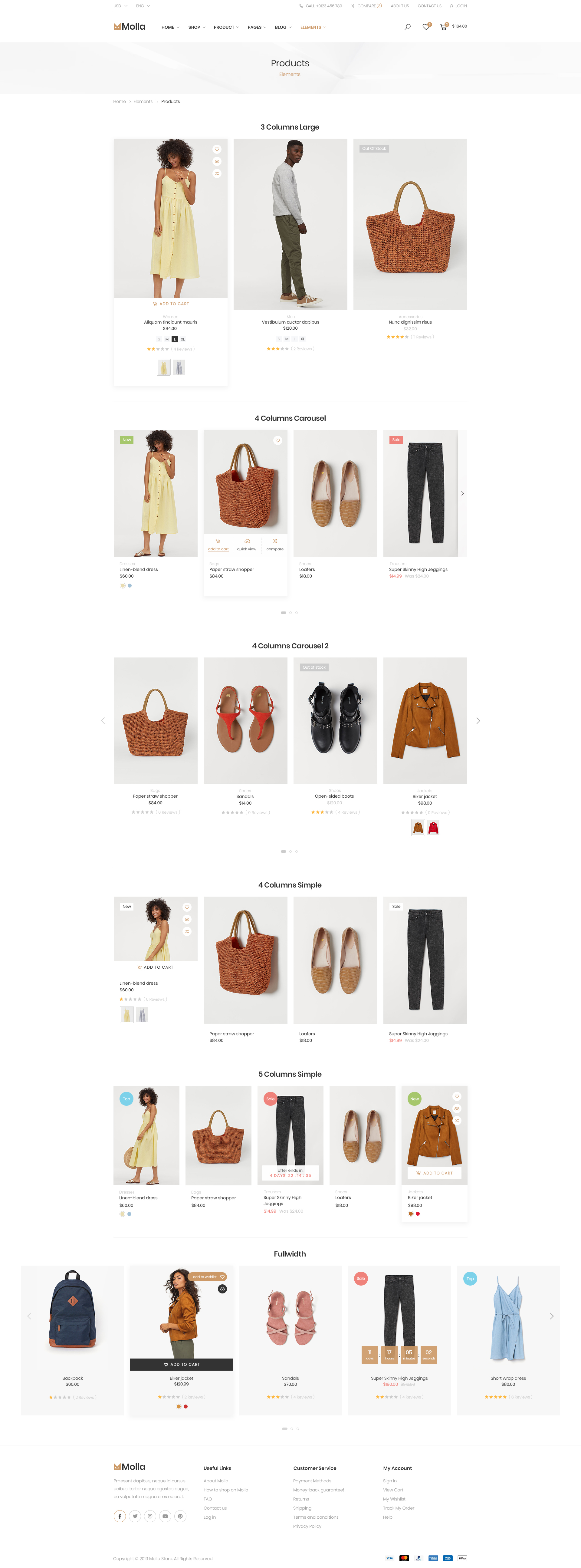This screenshot has width=581, height=1568.
Task: Select size M for Aliquam tincidunt mauris
Action: pos(167,339)
